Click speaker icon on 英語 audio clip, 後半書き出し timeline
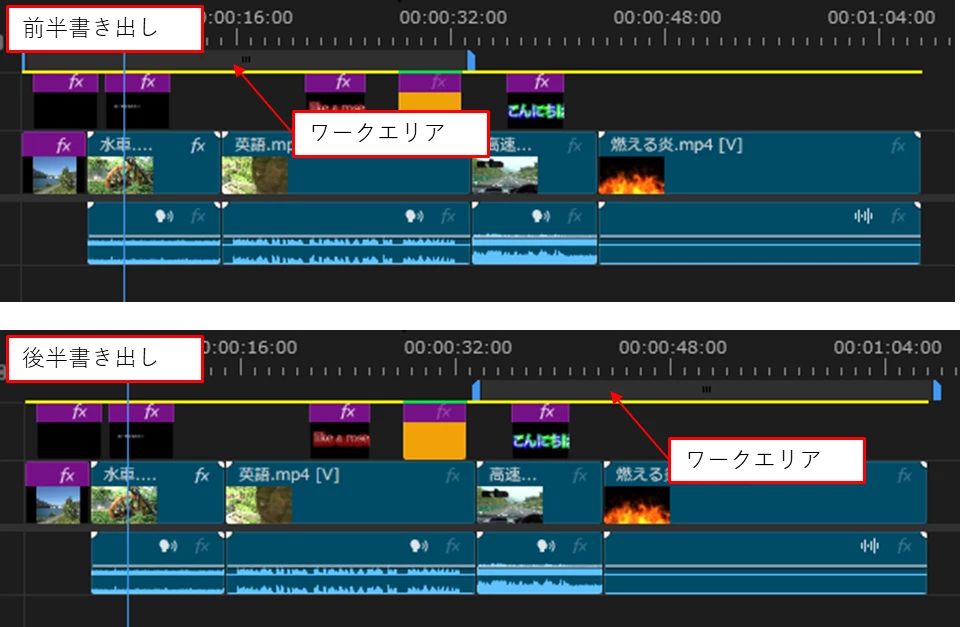960x627 pixels. pos(419,546)
